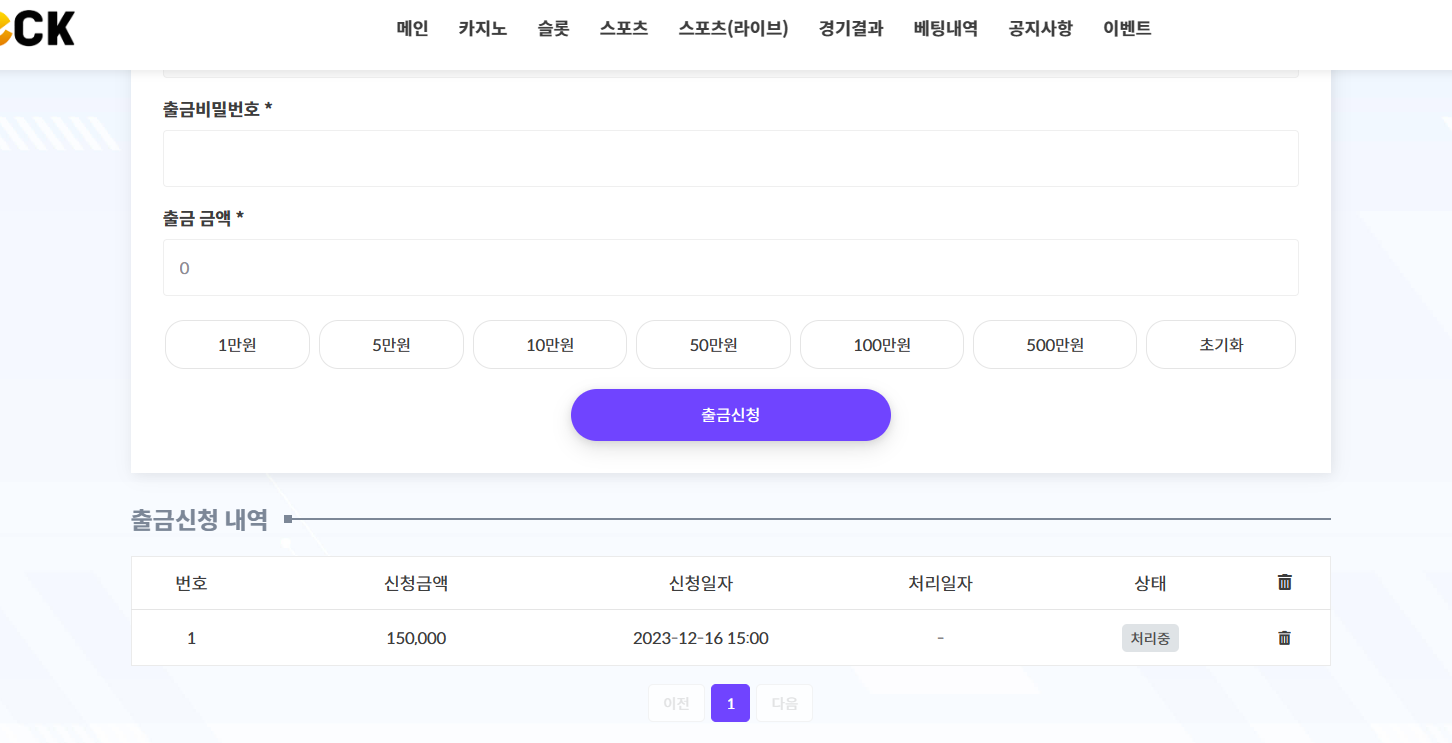Go to 이벤트 page

[1127, 29]
